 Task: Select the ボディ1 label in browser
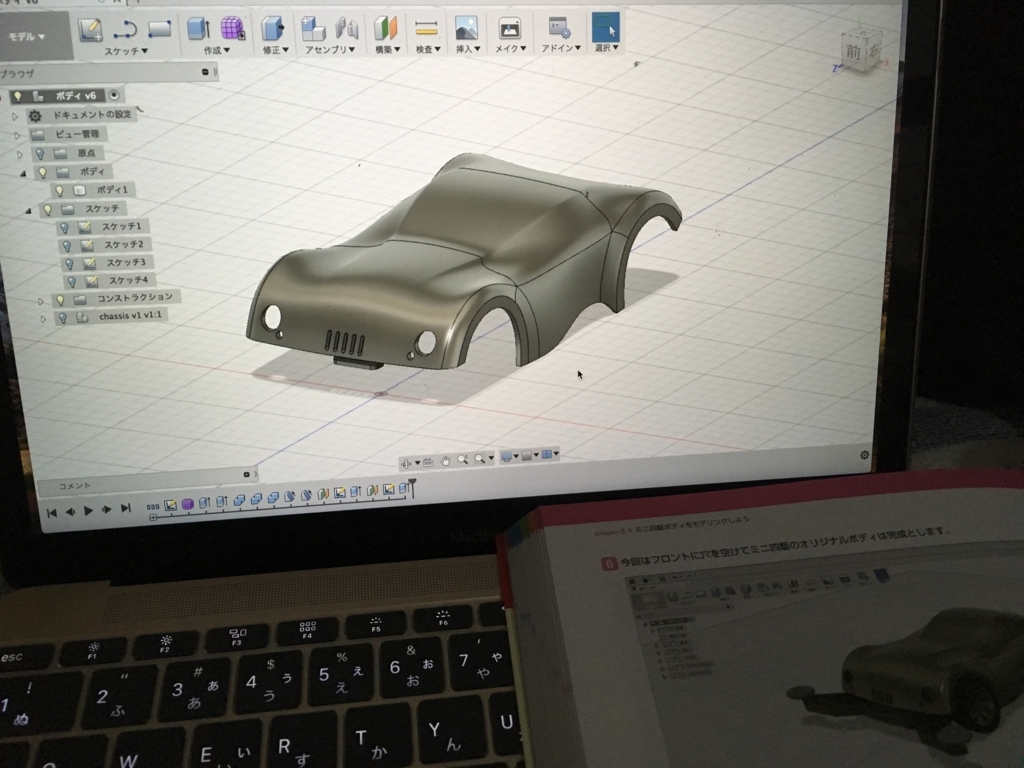tap(112, 190)
